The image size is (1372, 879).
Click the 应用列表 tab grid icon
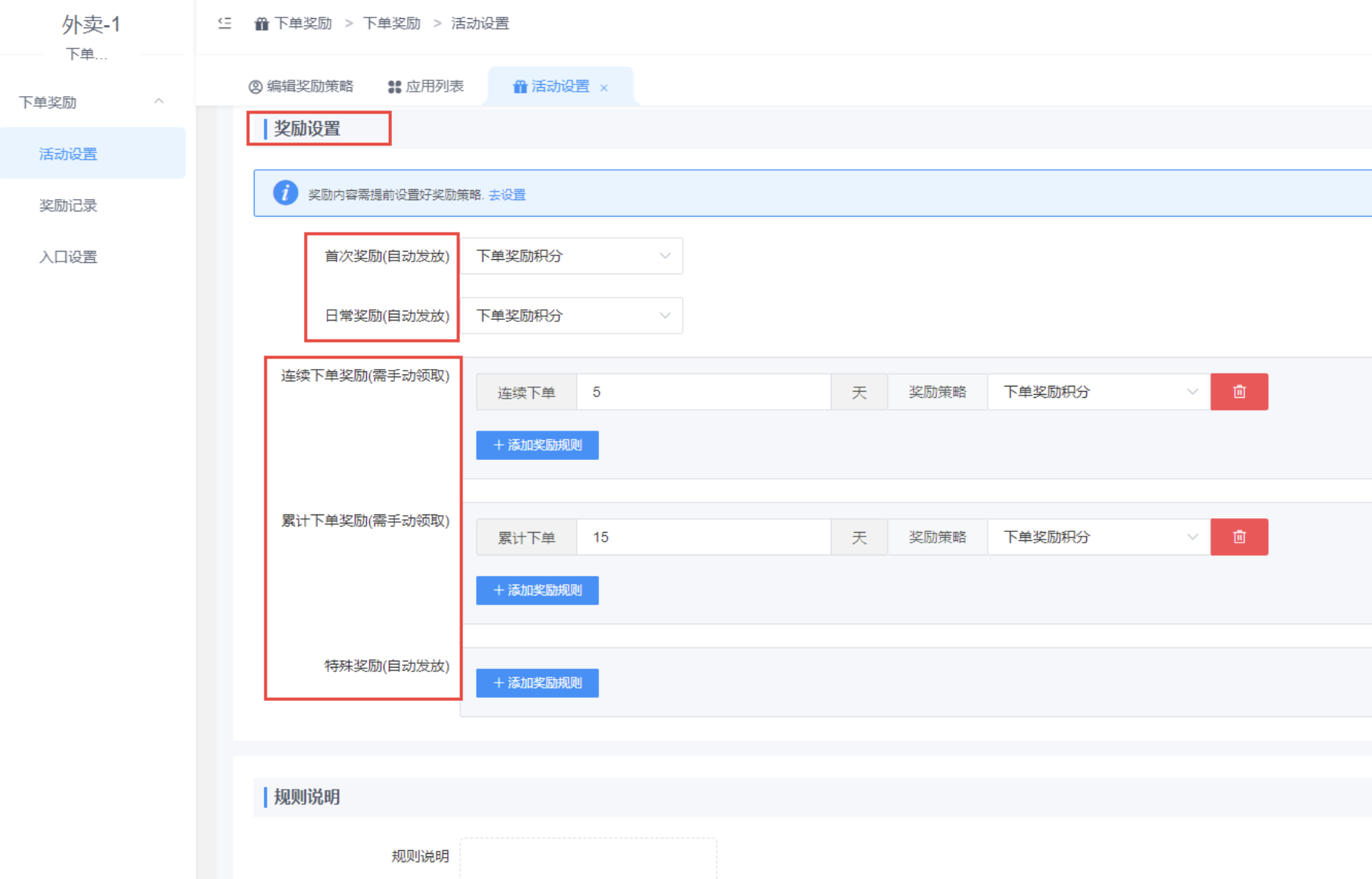tap(394, 86)
